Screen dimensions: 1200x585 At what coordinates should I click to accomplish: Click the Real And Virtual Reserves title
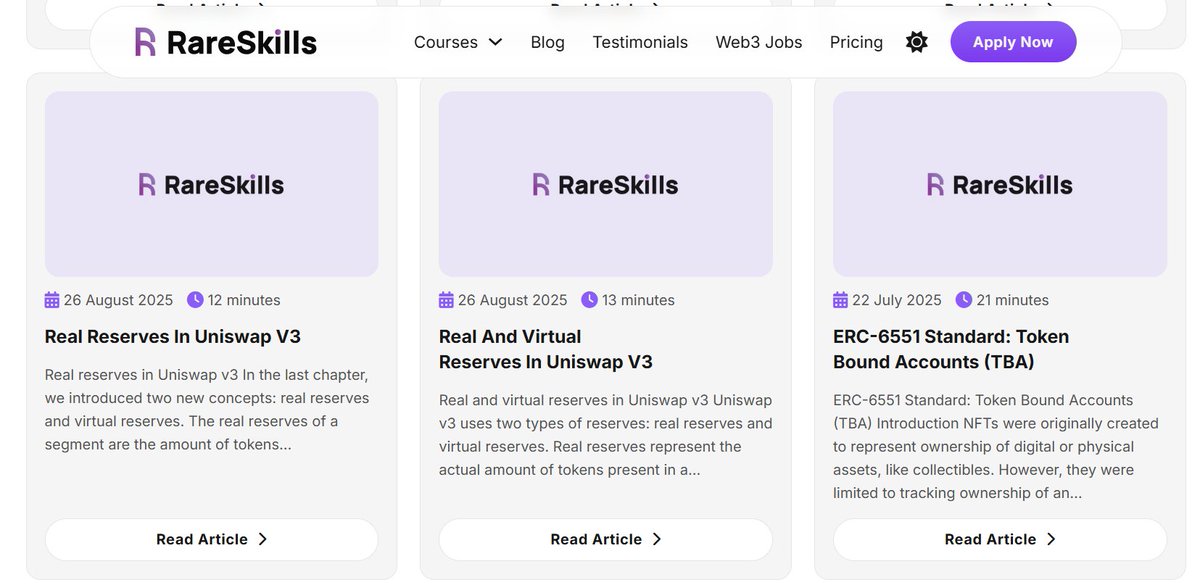pyautogui.click(x=546, y=349)
